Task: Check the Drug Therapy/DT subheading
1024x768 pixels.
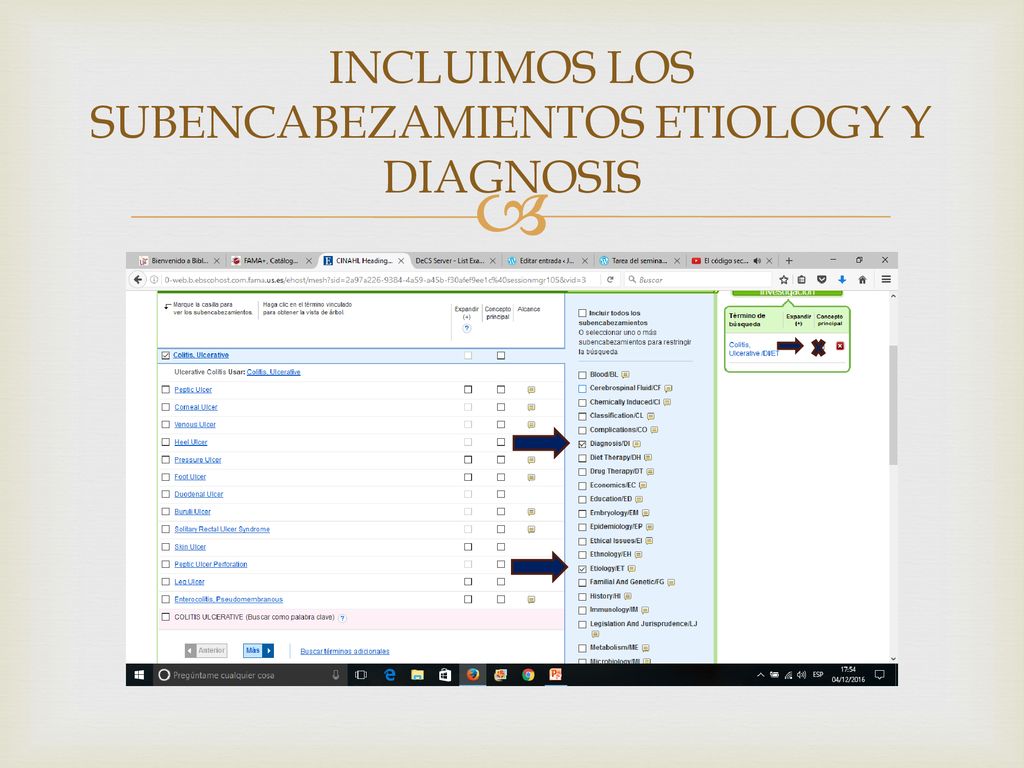Action: 582,472
